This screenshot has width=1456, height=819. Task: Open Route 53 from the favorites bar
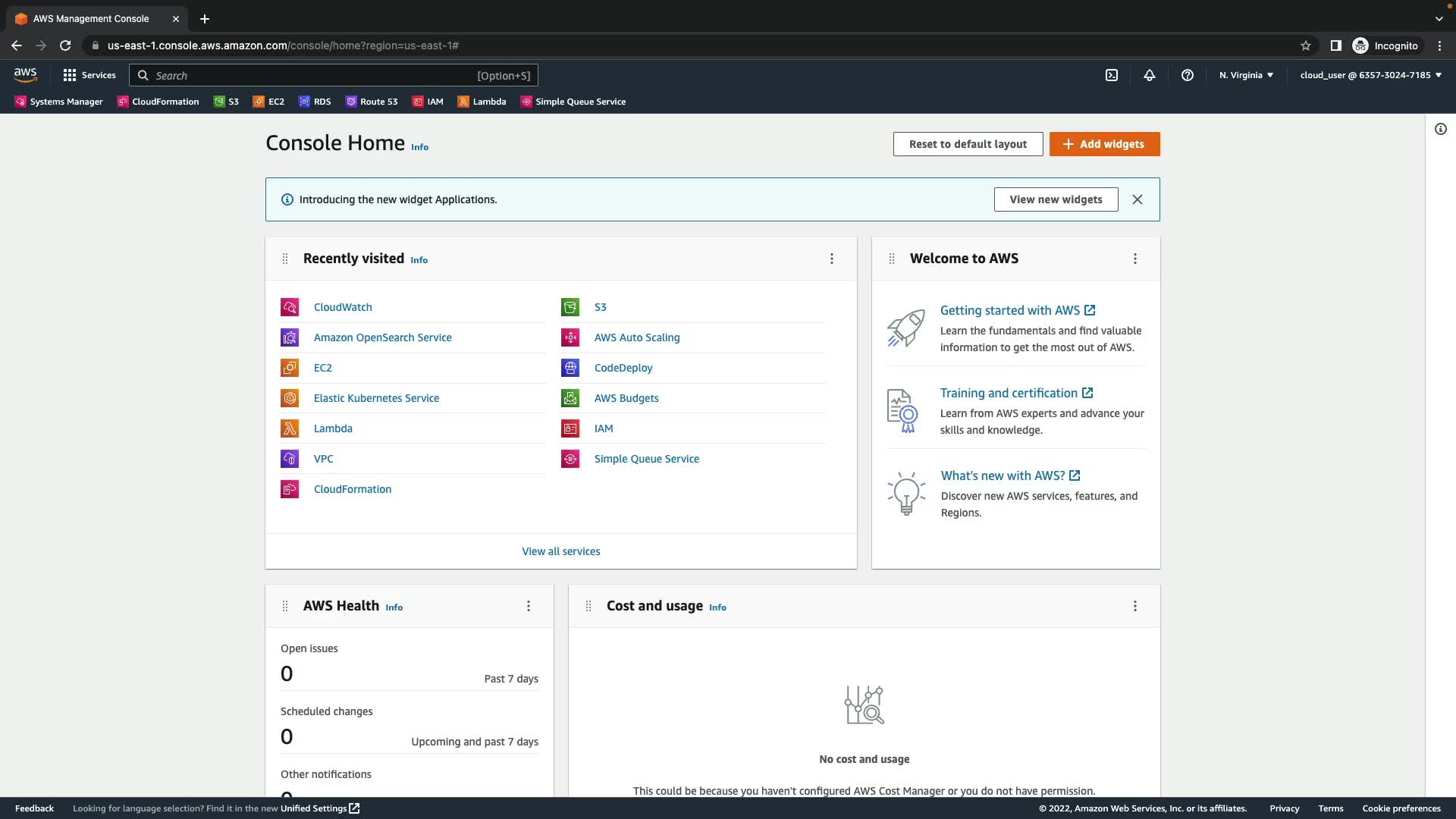pyautogui.click(x=372, y=102)
